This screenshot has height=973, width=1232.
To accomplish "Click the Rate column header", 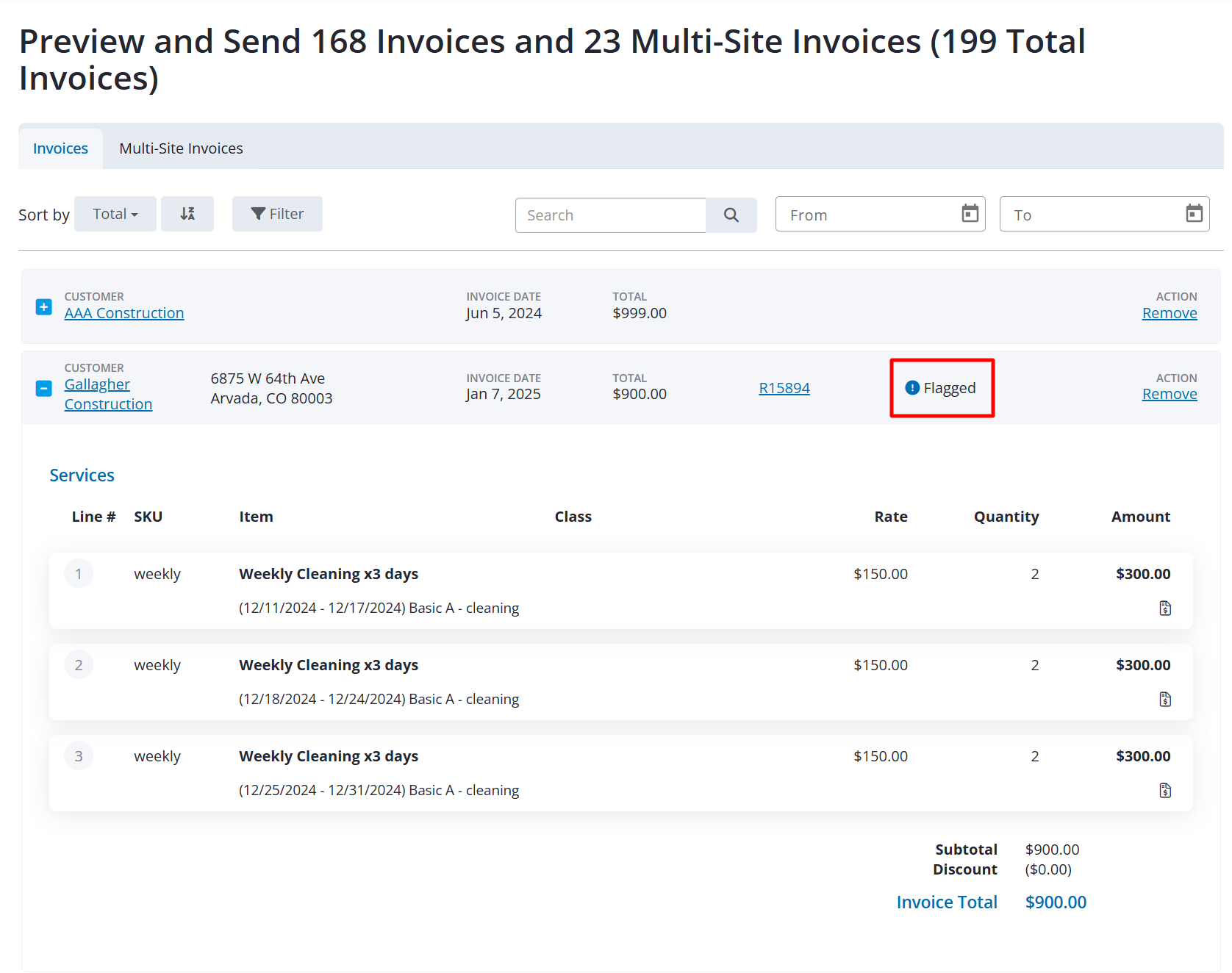I will coord(891,517).
